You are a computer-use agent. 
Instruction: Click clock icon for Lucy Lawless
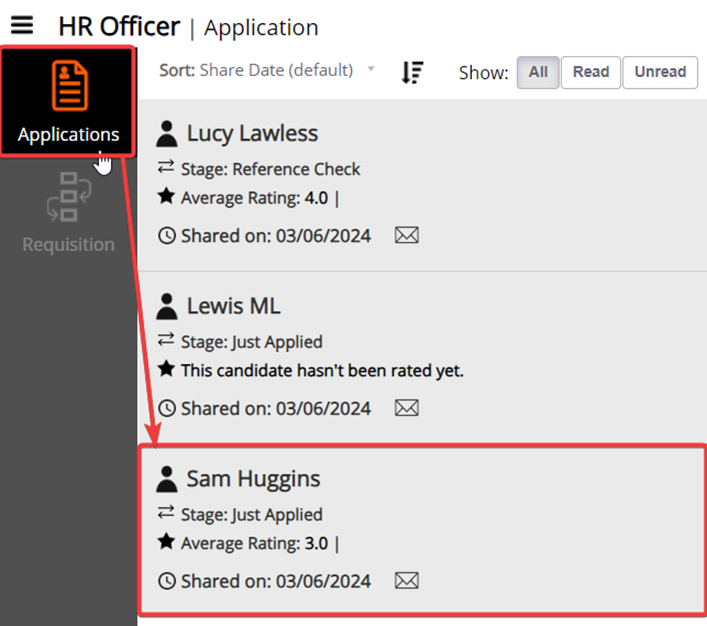coord(167,236)
